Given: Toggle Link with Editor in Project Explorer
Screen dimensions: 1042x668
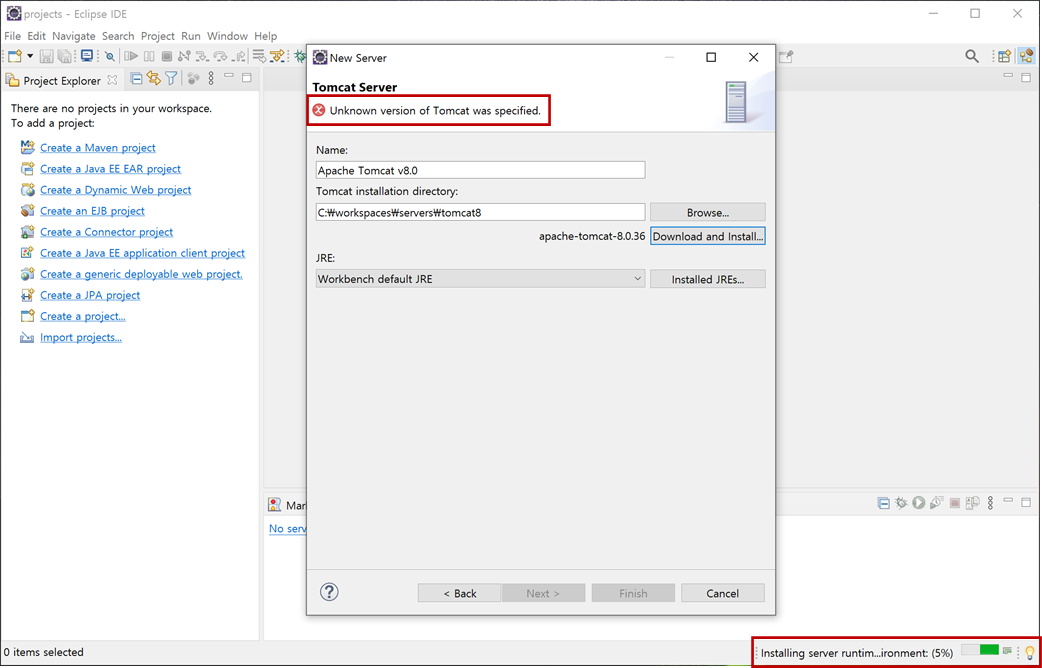Looking at the screenshot, I should [x=154, y=79].
